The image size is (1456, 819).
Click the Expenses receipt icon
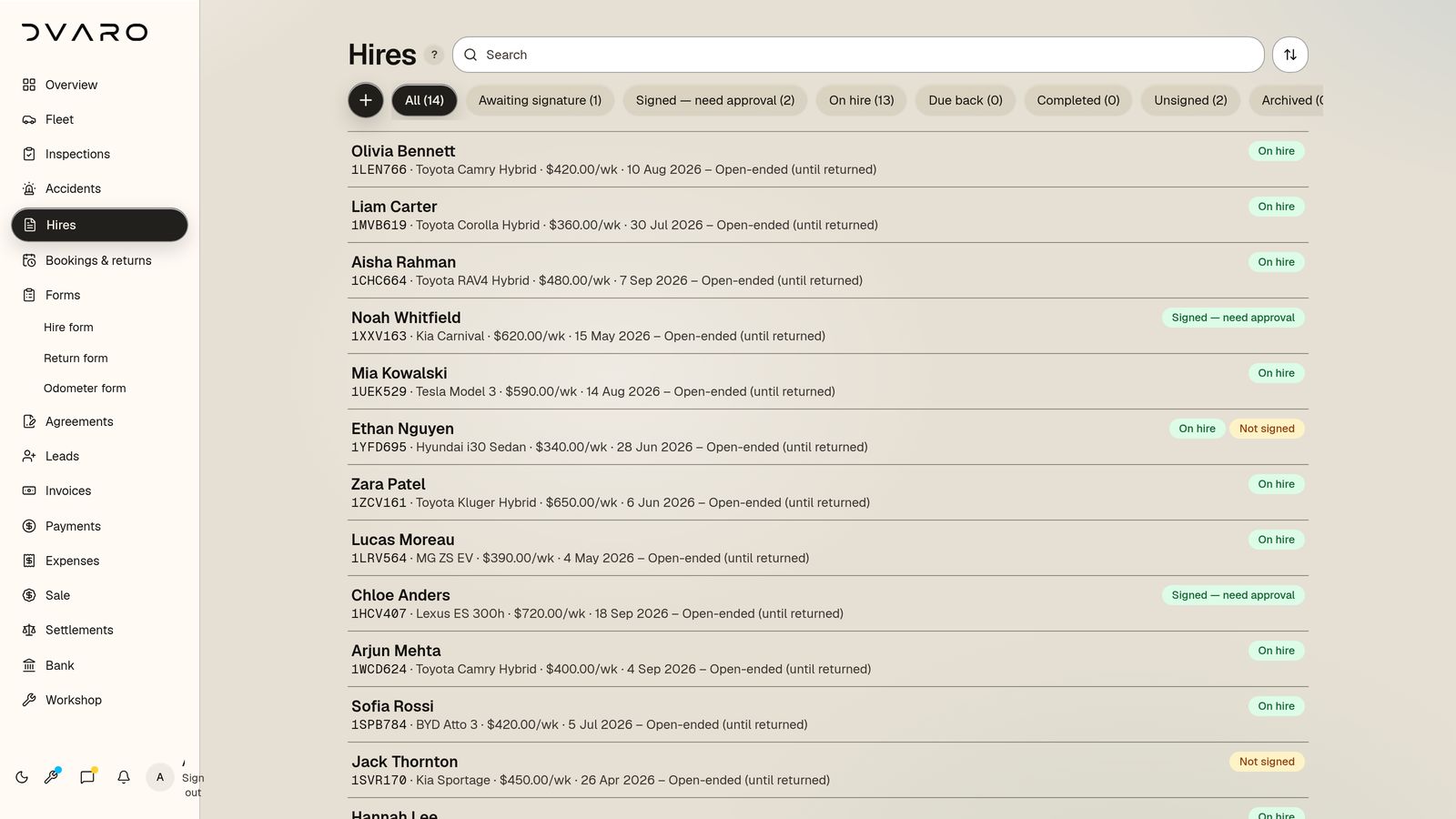coord(29,561)
